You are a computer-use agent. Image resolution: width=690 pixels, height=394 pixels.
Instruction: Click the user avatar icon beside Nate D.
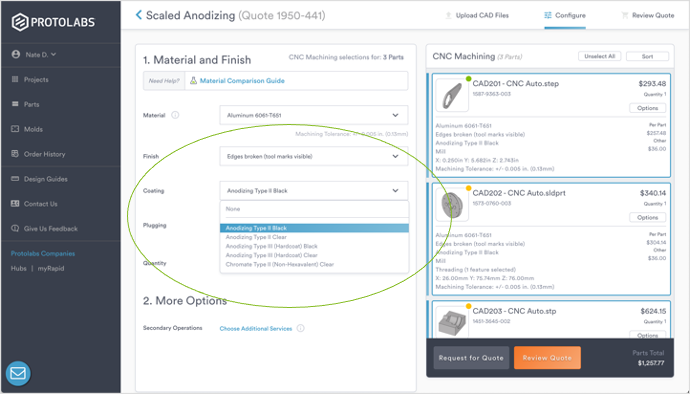pos(16,55)
